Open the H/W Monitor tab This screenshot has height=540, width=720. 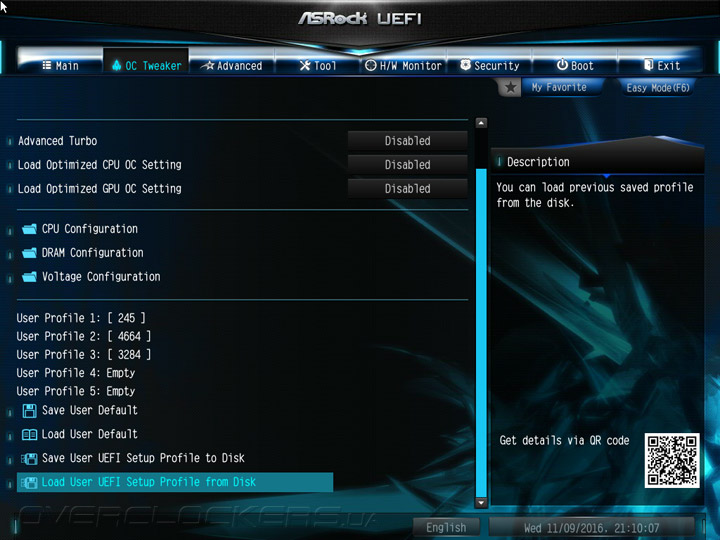coord(404,66)
